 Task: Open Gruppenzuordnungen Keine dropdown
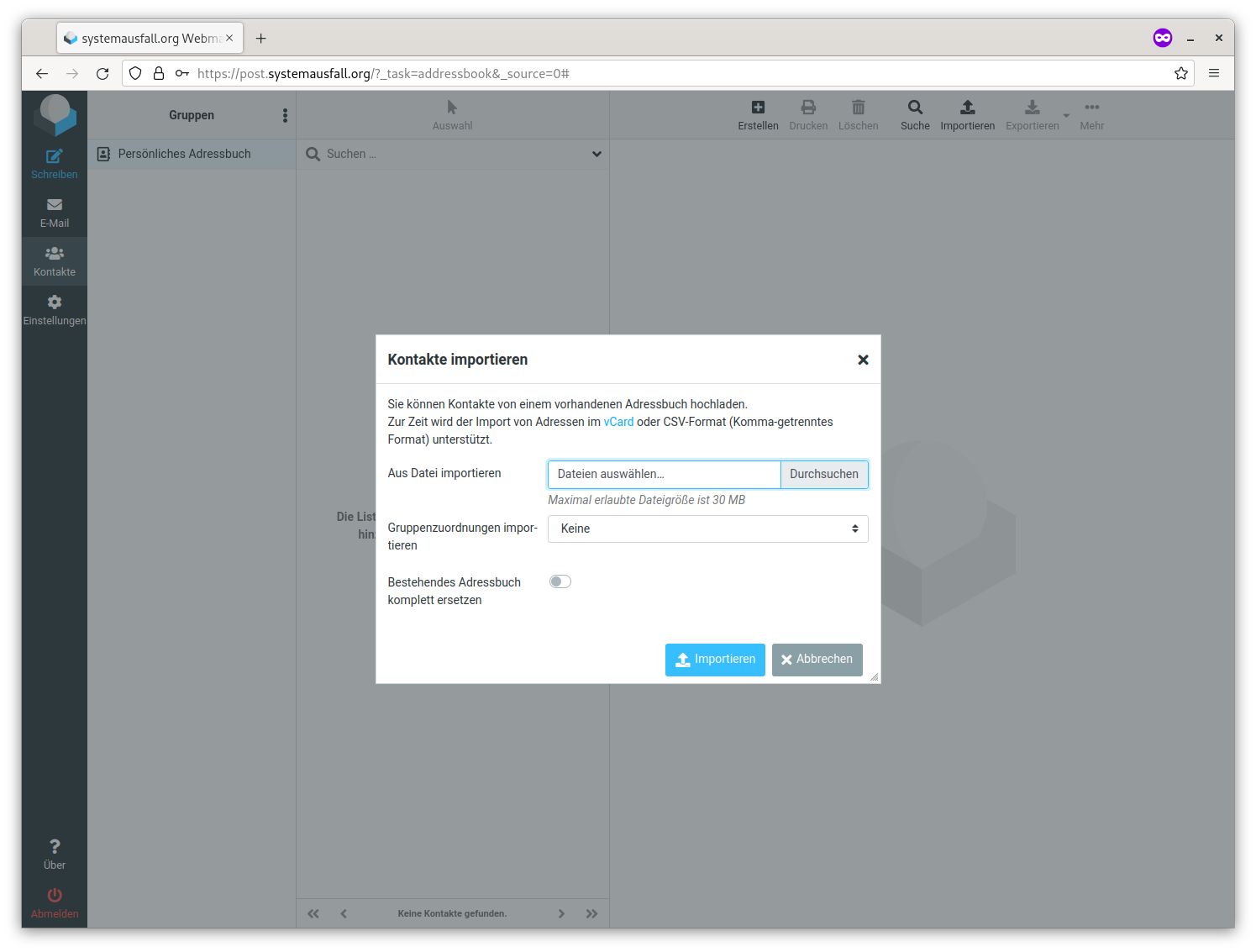click(707, 529)
